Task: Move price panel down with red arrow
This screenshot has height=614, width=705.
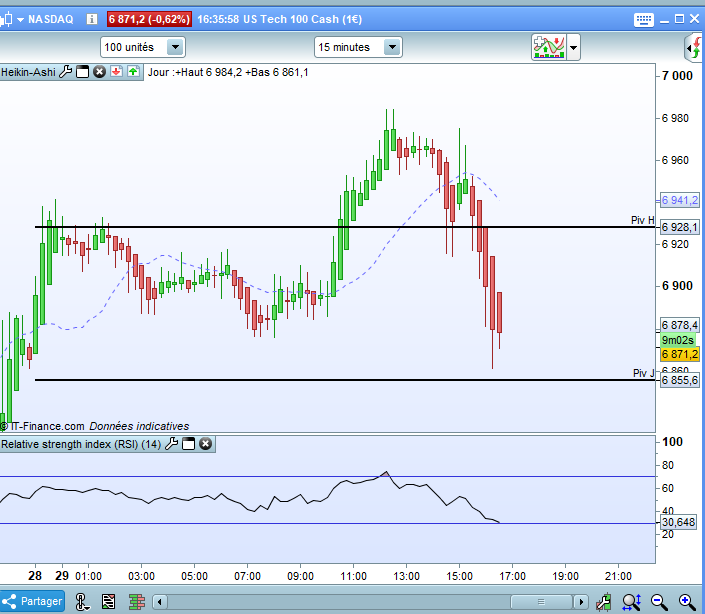Action: 116,72
